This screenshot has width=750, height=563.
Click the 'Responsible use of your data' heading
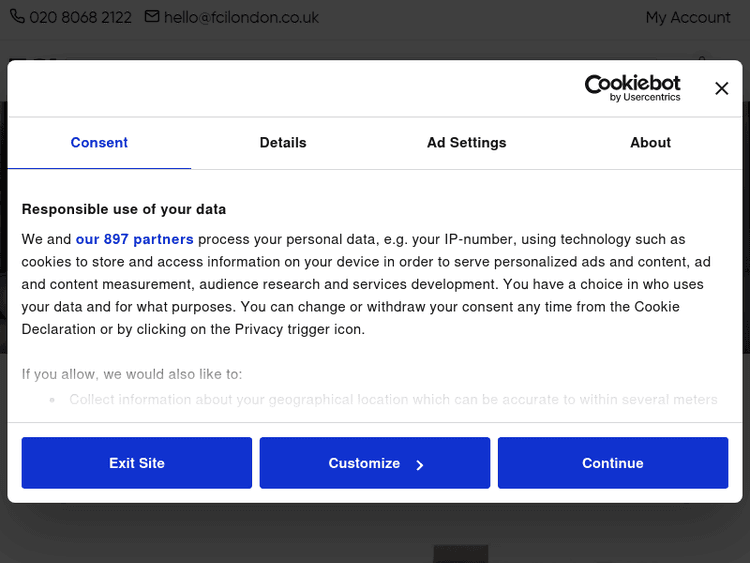[124, 209]
